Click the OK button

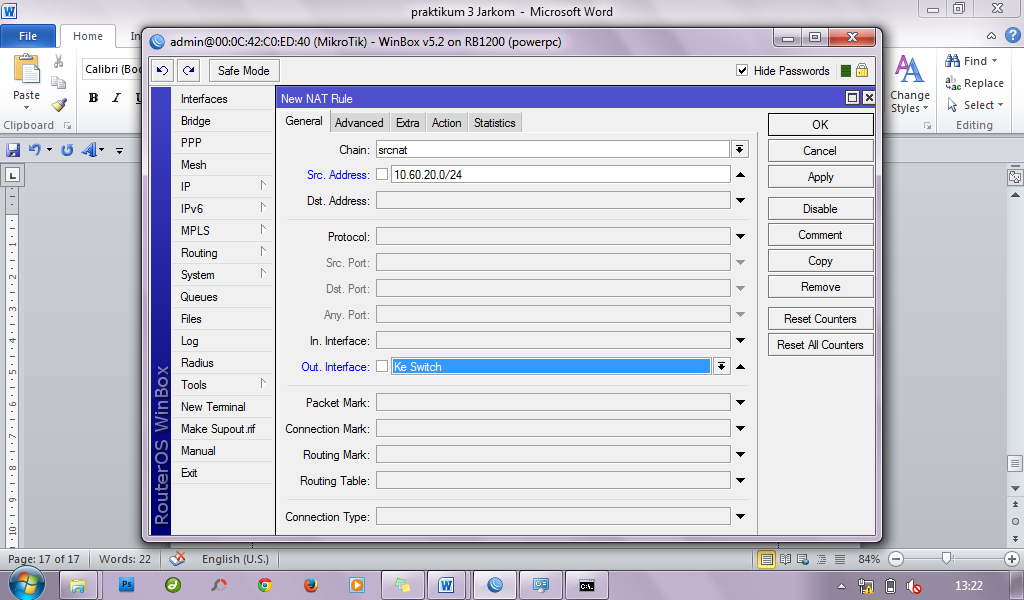[x=820, y=125]
